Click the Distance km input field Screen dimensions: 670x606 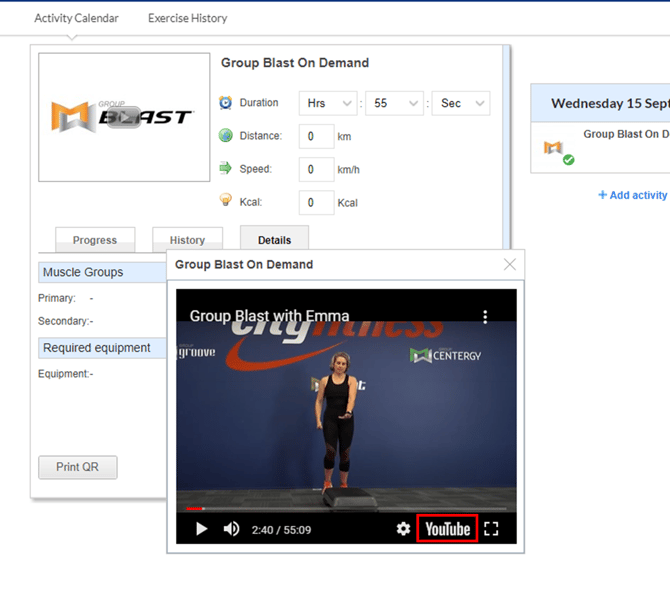click(317, 136)
